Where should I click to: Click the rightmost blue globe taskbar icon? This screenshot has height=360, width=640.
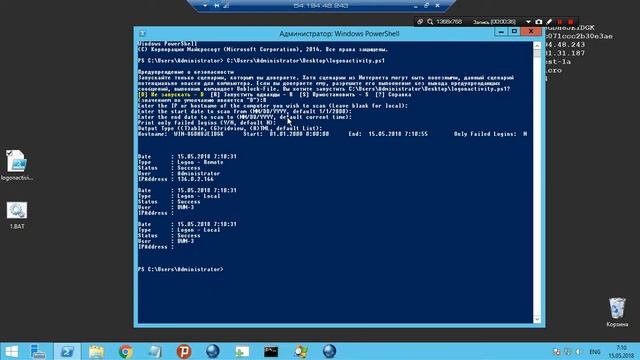329,351
